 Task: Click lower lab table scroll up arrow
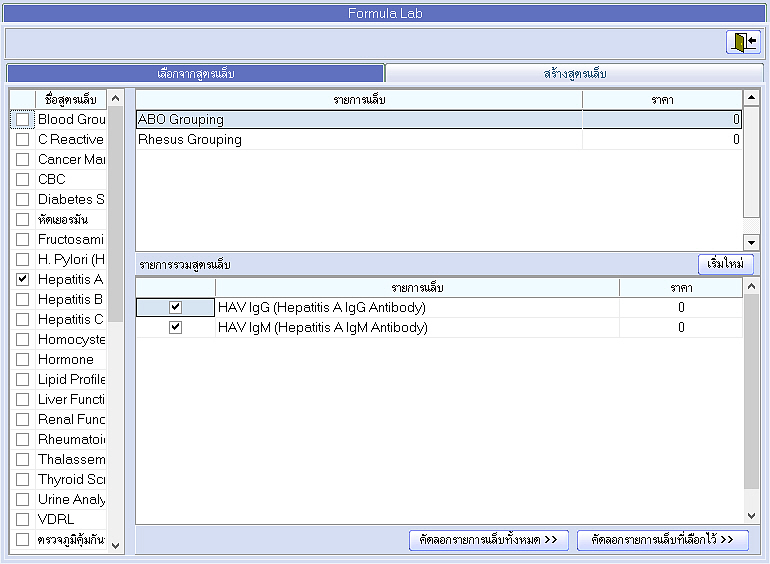tap(751, 286)
